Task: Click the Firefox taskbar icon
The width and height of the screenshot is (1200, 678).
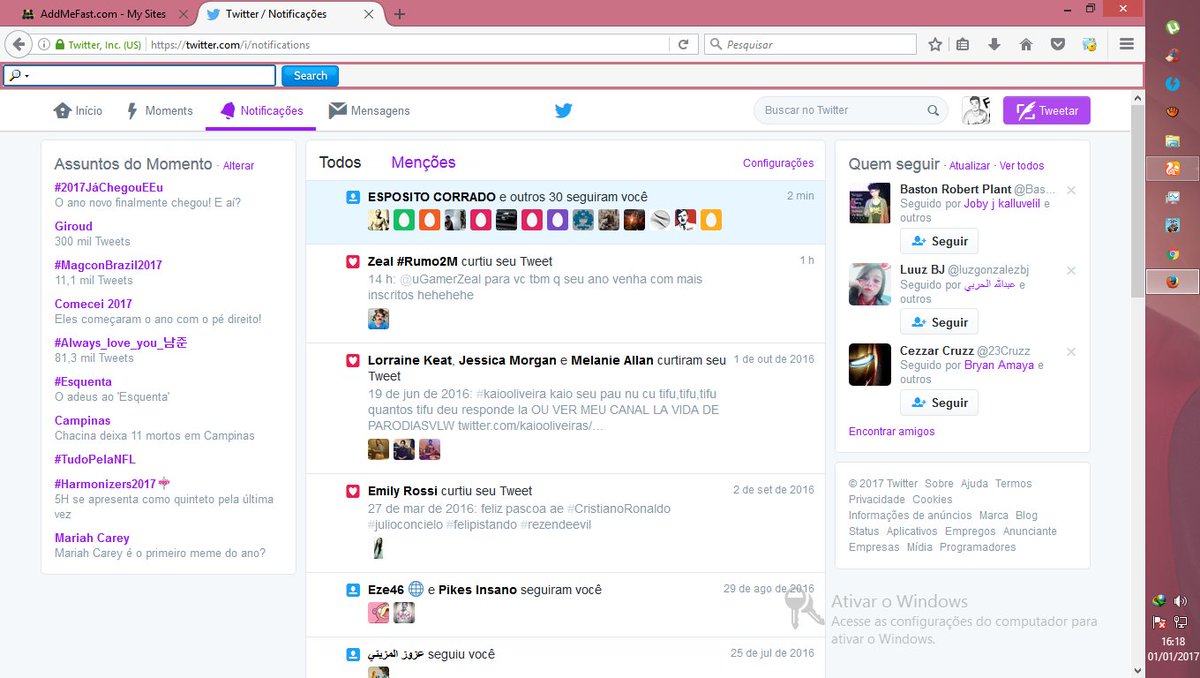Action: click(x=1172, y=282)
